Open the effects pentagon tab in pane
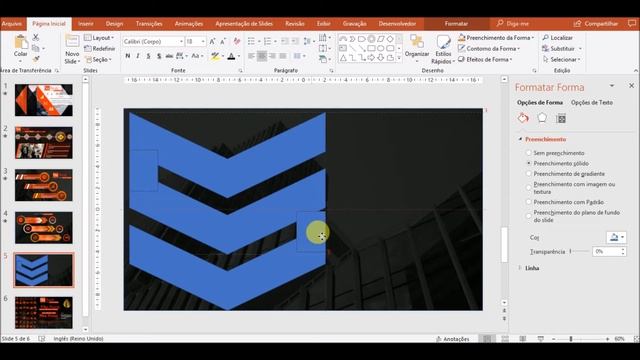Viewport: 640px width, 360px height. (542, 118)
